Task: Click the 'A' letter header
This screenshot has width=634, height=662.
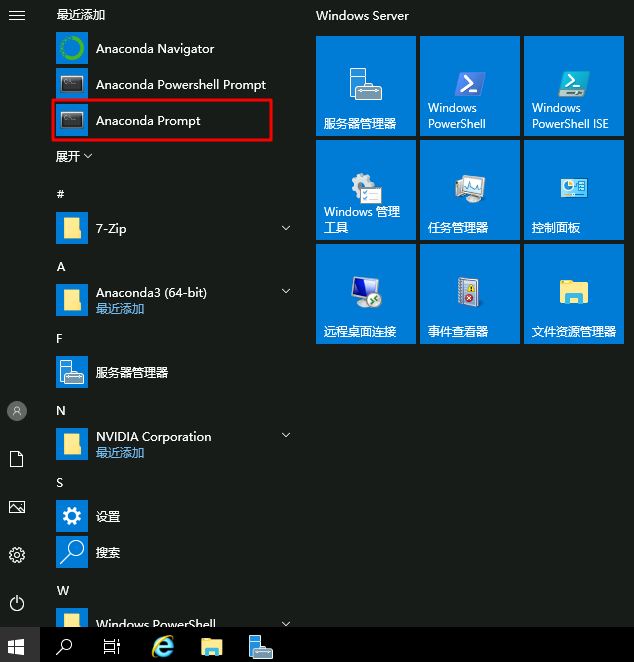Action: pyautogui.click(x=61, y=267)
